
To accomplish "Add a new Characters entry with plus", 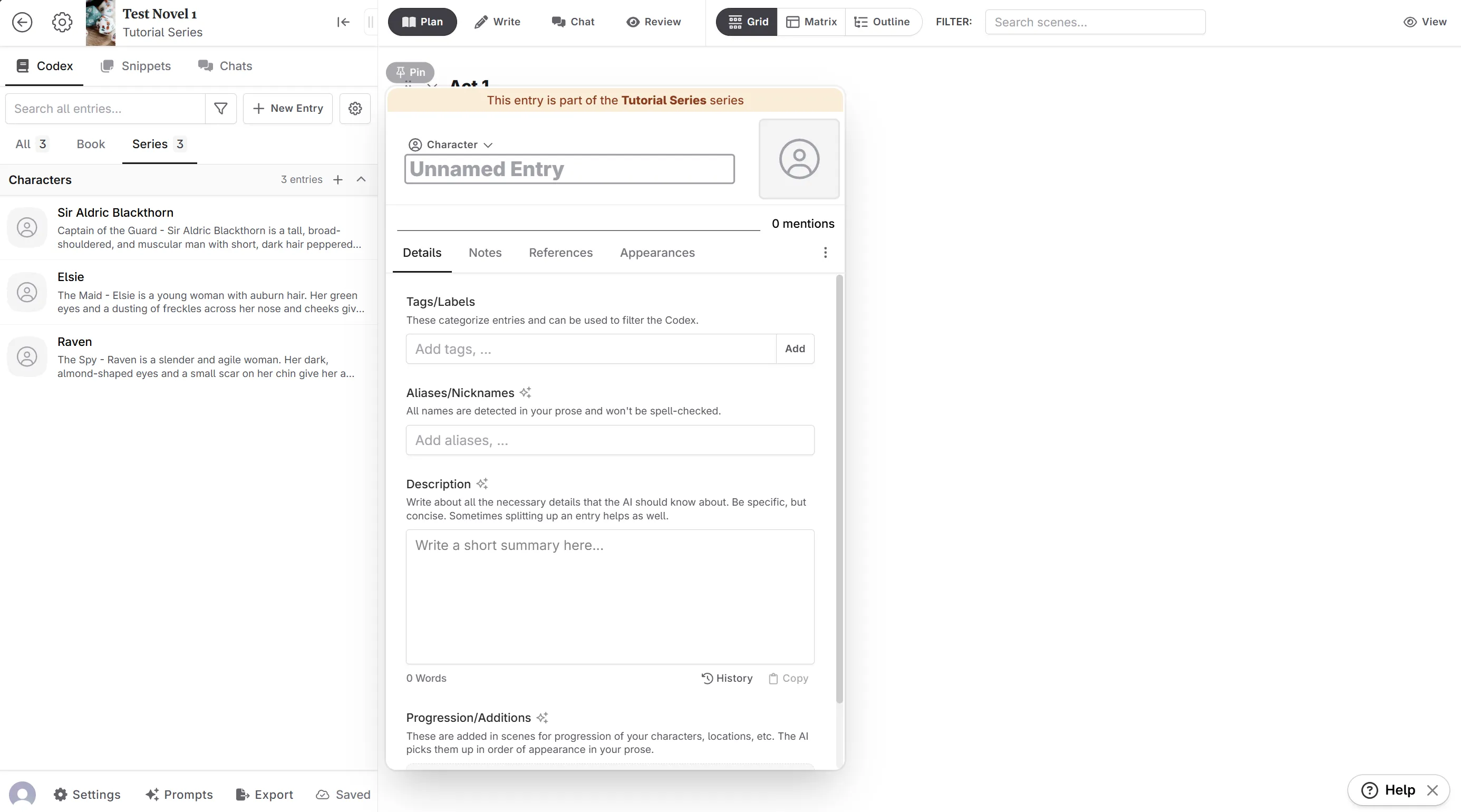I will click(338, 180).
